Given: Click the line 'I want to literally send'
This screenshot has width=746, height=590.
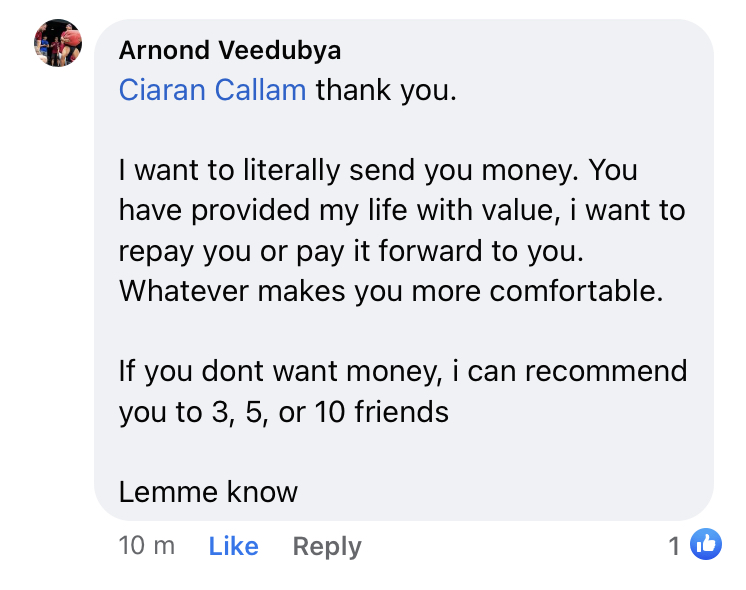Looking at the screenshot, I should pyautogui.click(x=378, y=170).
